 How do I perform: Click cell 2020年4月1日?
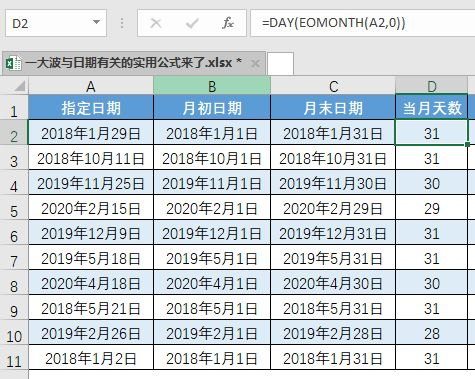[212, 283]
